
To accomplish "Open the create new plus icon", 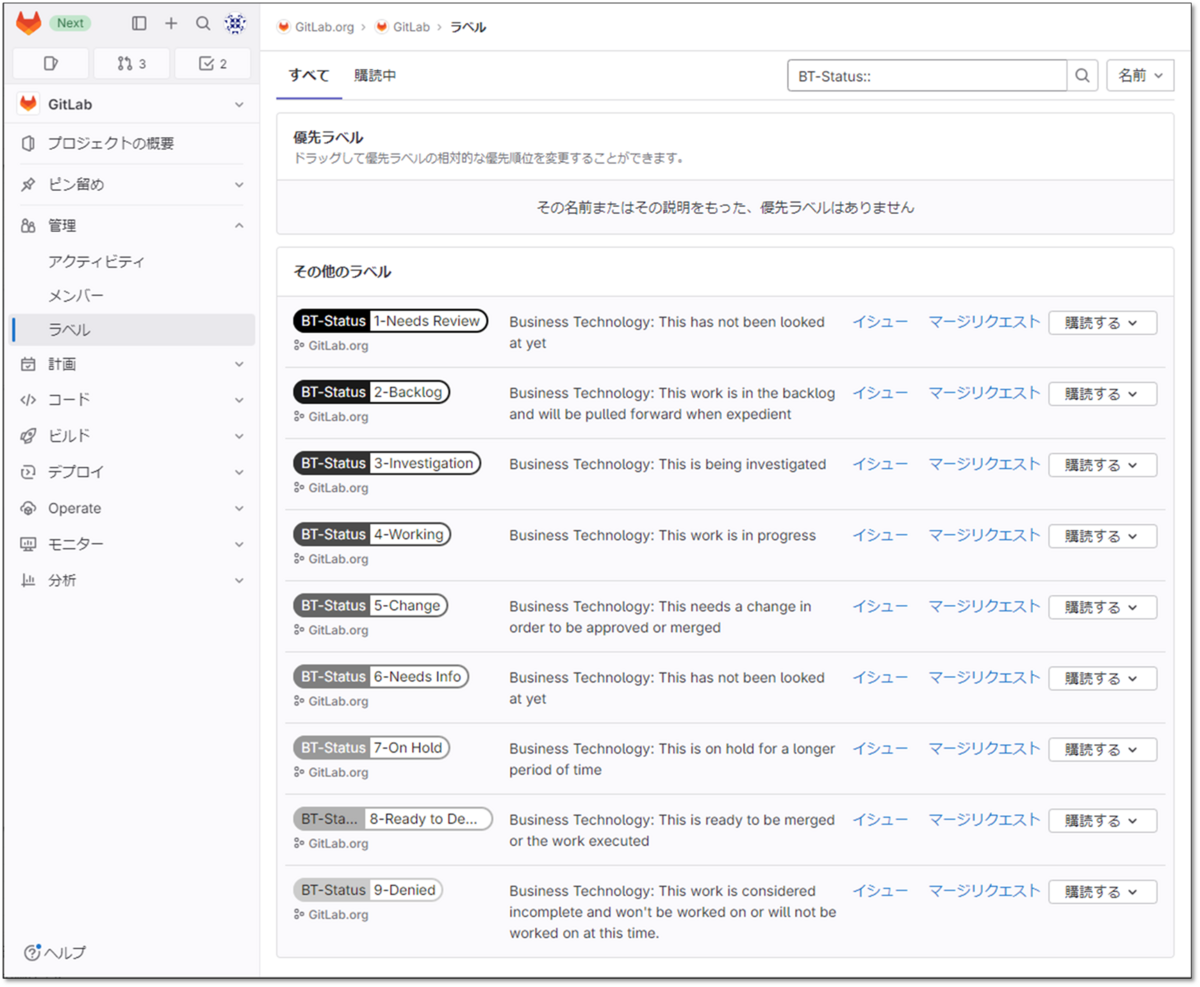I will click(171, 23).
